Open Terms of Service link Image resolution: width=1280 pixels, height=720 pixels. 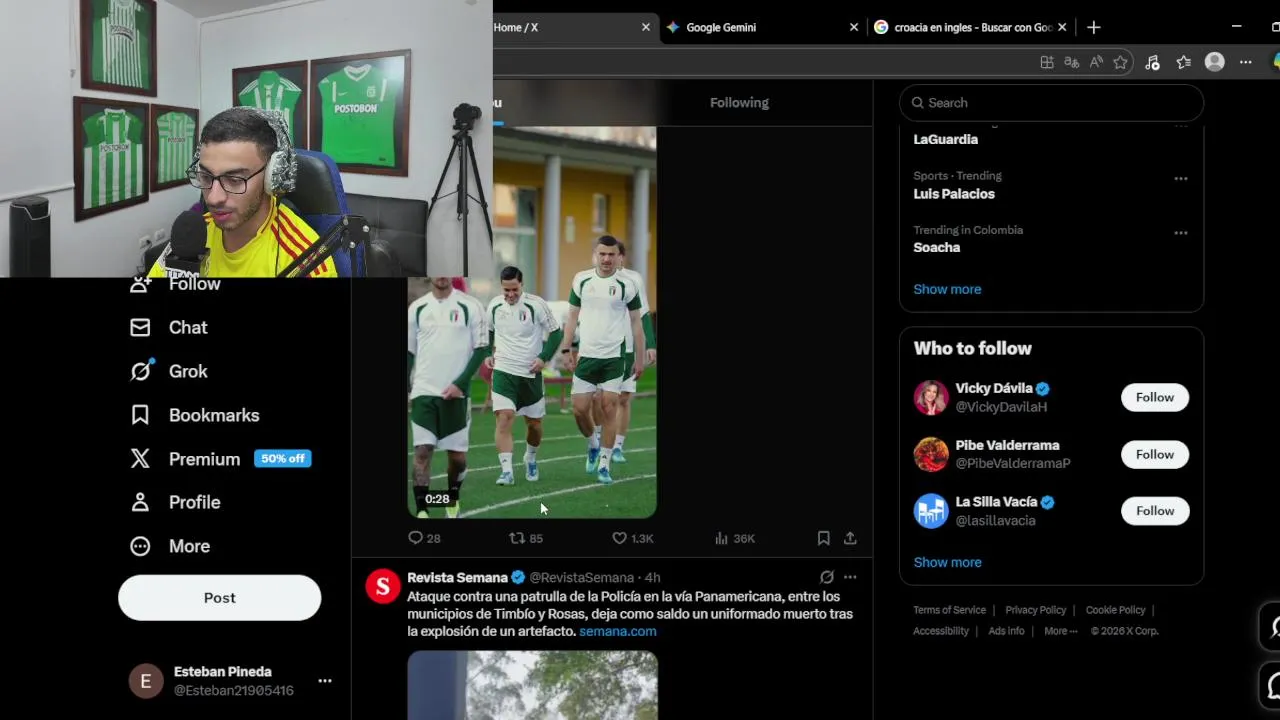click(x=949, y=610)
